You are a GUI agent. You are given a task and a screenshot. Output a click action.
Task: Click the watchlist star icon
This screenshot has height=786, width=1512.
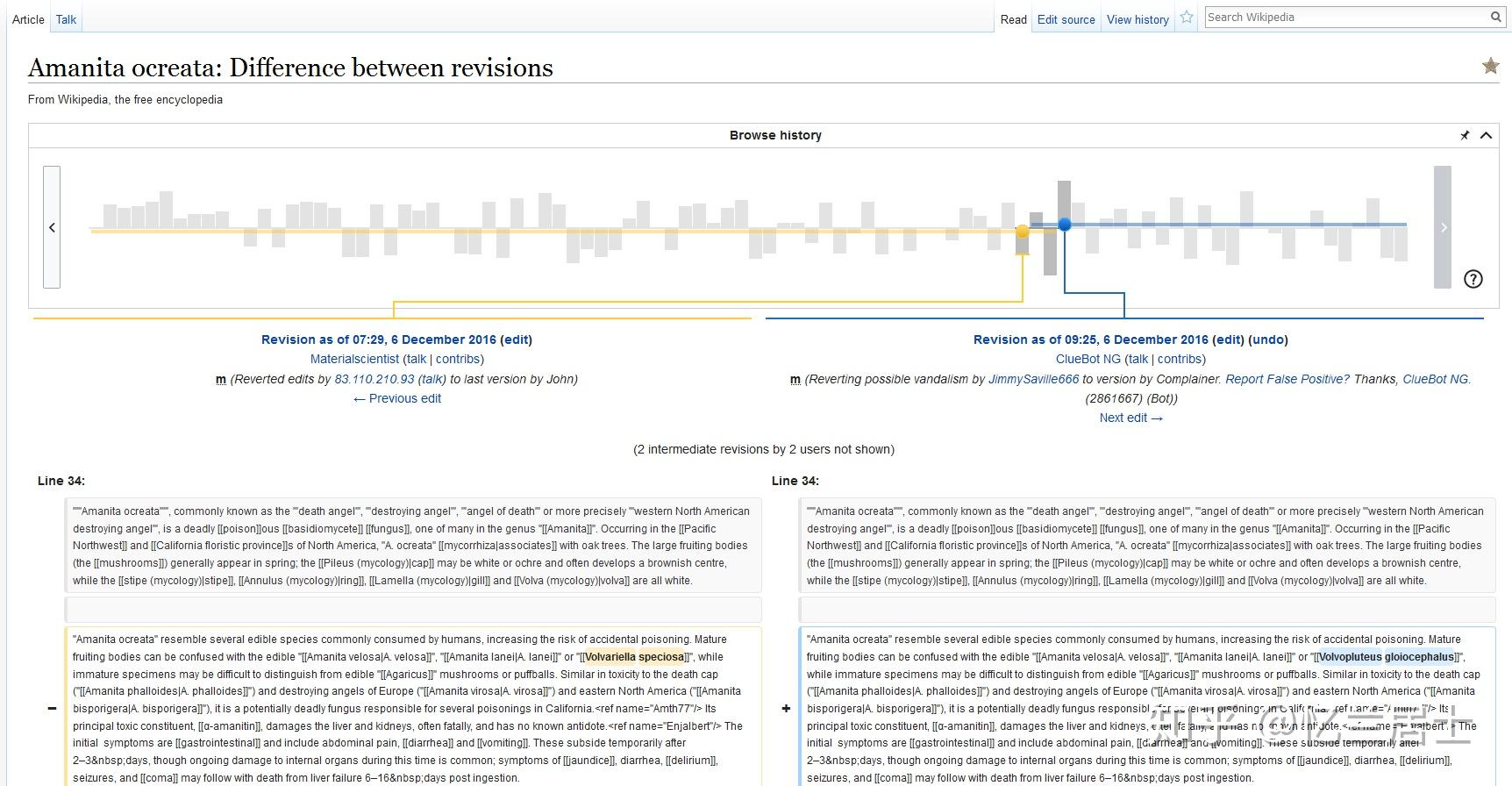pos(1187,18)
